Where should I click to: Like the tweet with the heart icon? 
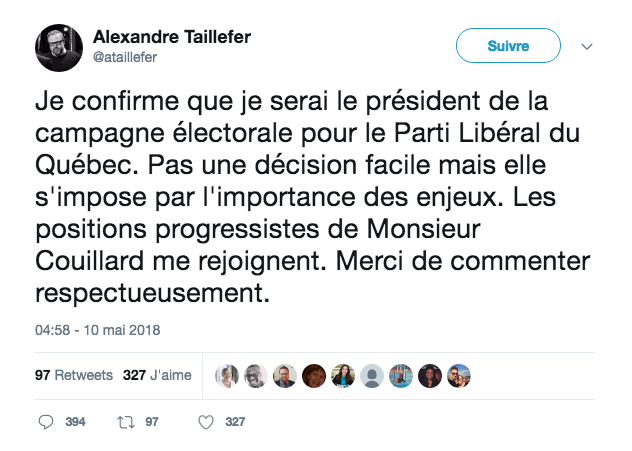(x=206, y=422)
